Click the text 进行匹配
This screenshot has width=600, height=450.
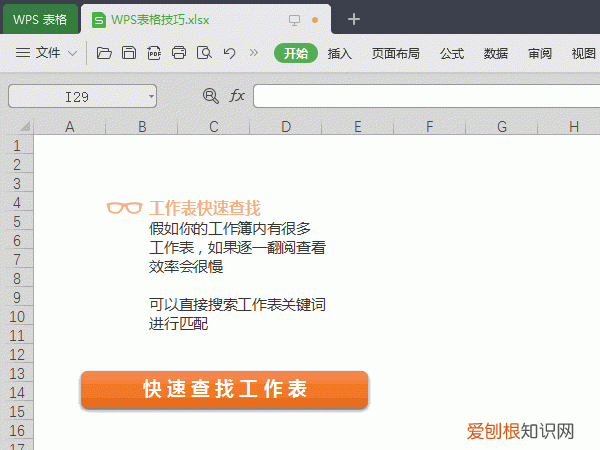pos(178,324)
